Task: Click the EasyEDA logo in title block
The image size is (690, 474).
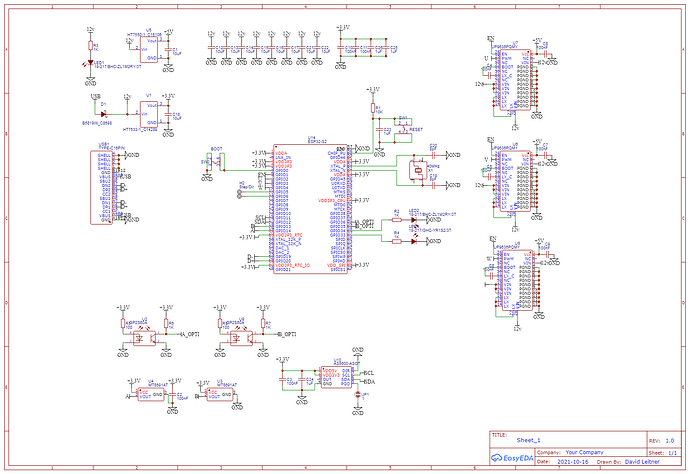Action: point(512,458)
